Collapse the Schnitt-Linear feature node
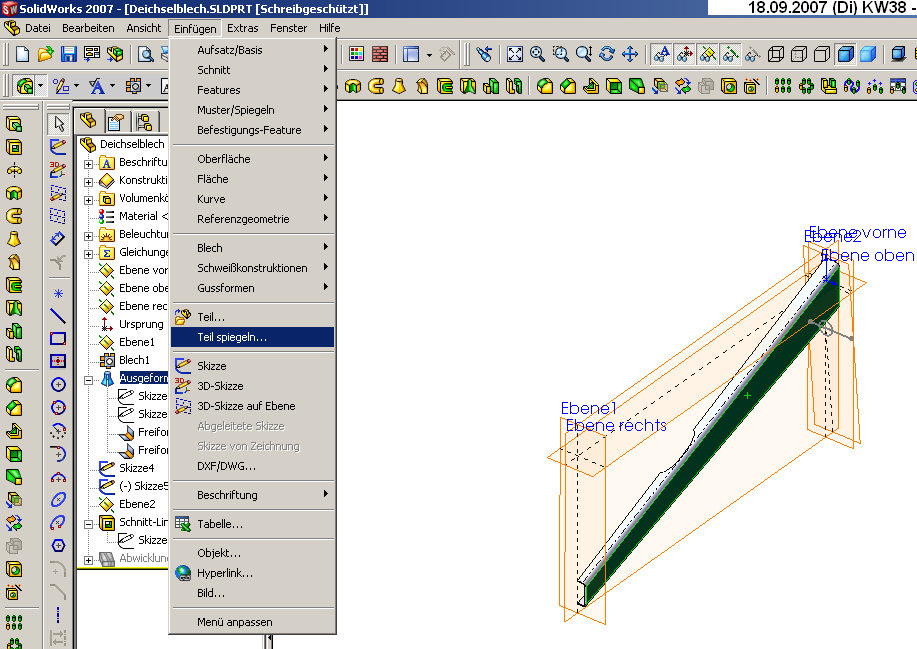 click(x=88, y=524)
